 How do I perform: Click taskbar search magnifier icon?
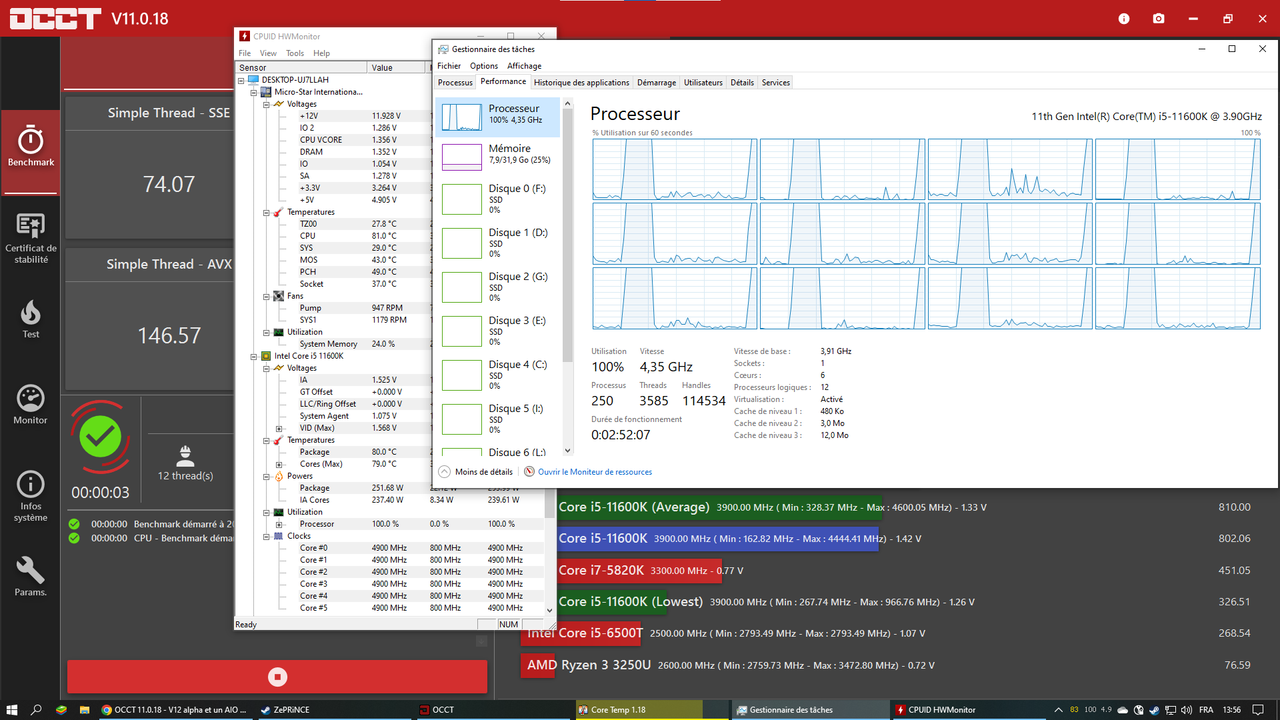pyautogui.click(x=37, y=710)
